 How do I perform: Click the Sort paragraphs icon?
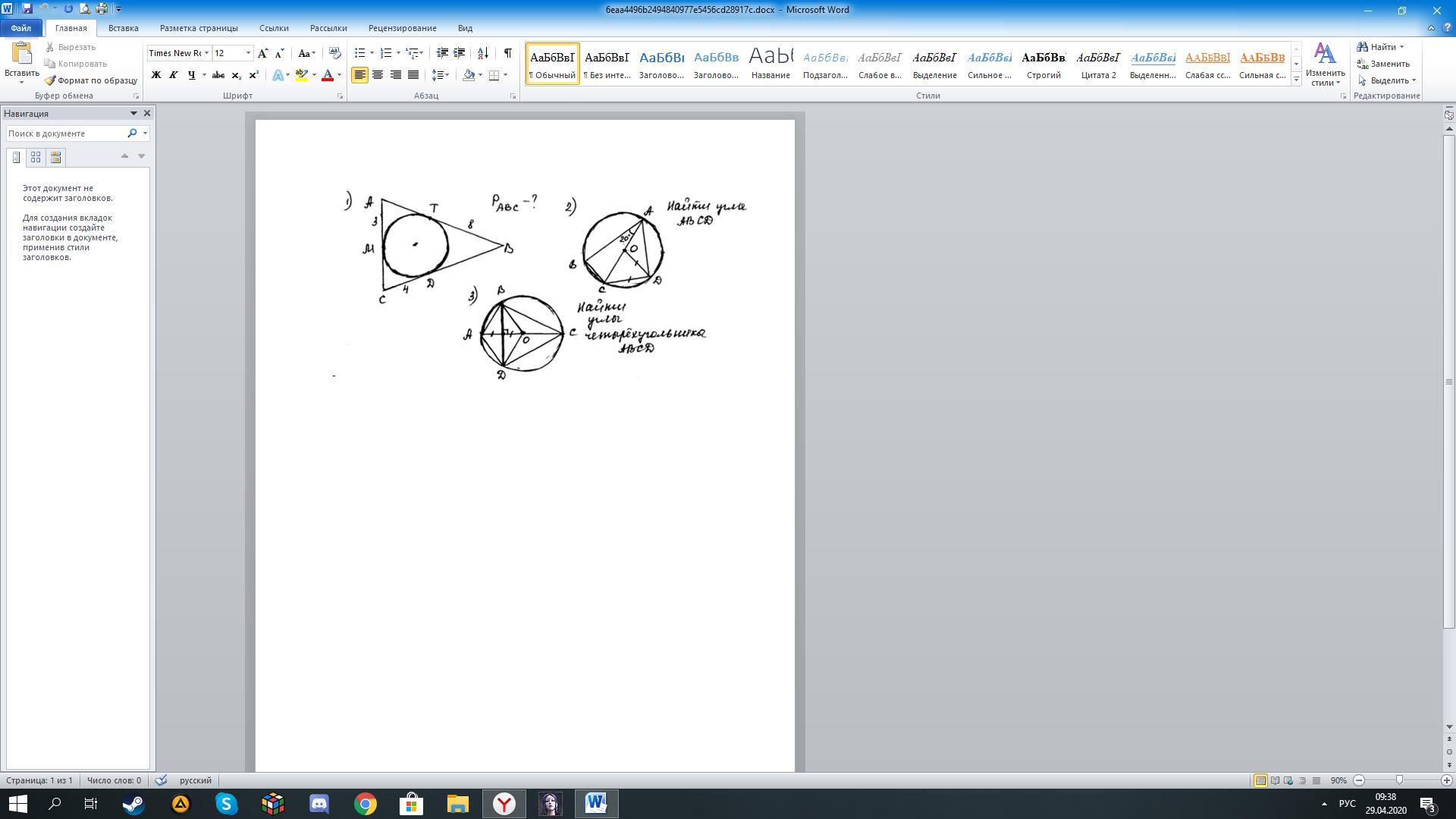click(482, 53)
